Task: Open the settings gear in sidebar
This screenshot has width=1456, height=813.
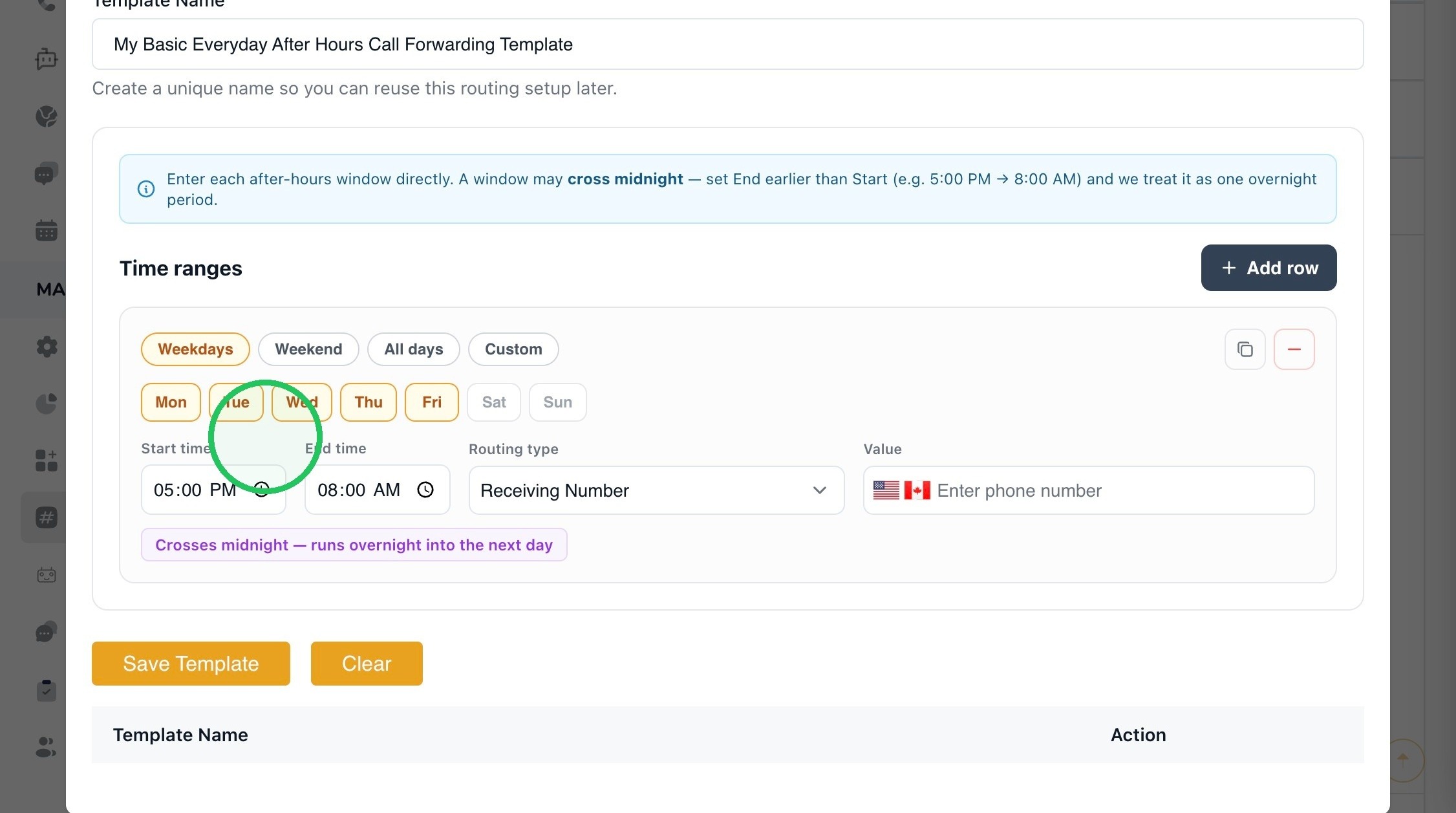Action: pyautogui.click(x=47, y=347)
